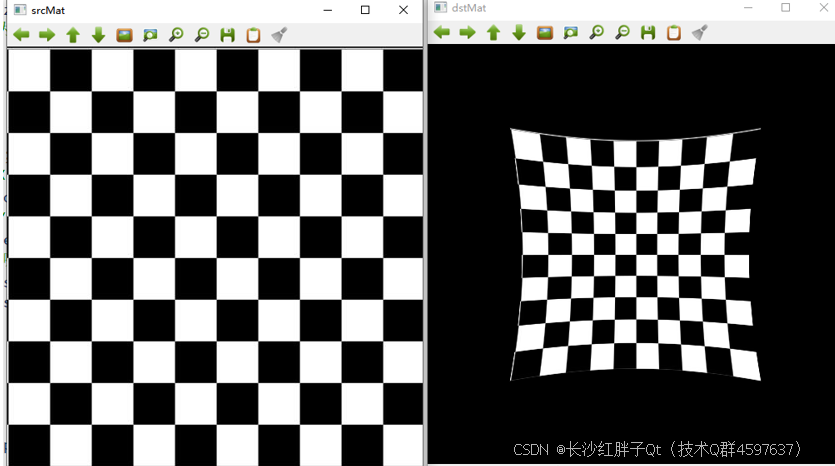Open dstMat display properties brush icon
The image size is (835, 466).
click(699, 32)
